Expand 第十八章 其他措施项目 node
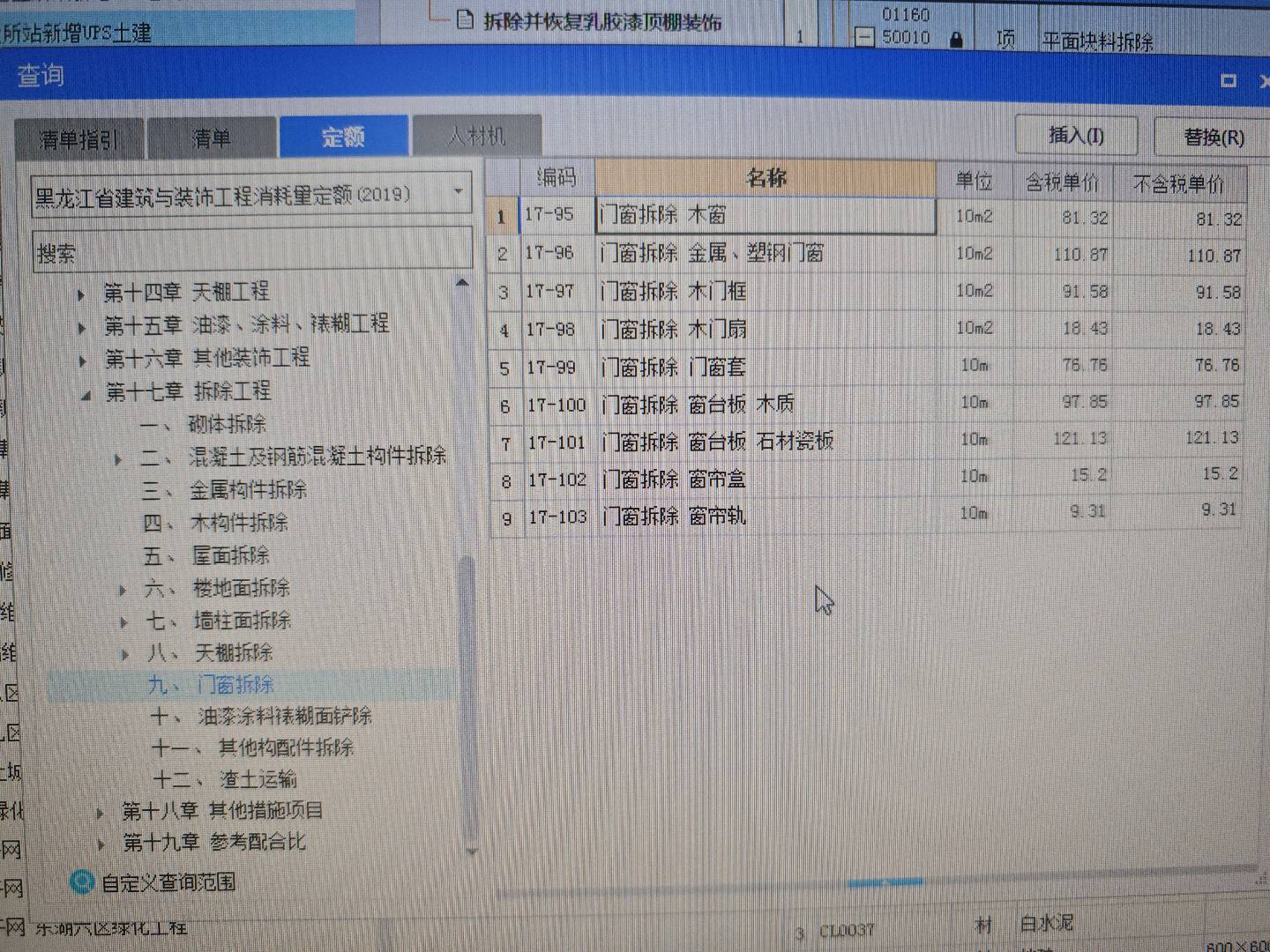The width and height of the screenshot is (1270, 952). point(101,812)
